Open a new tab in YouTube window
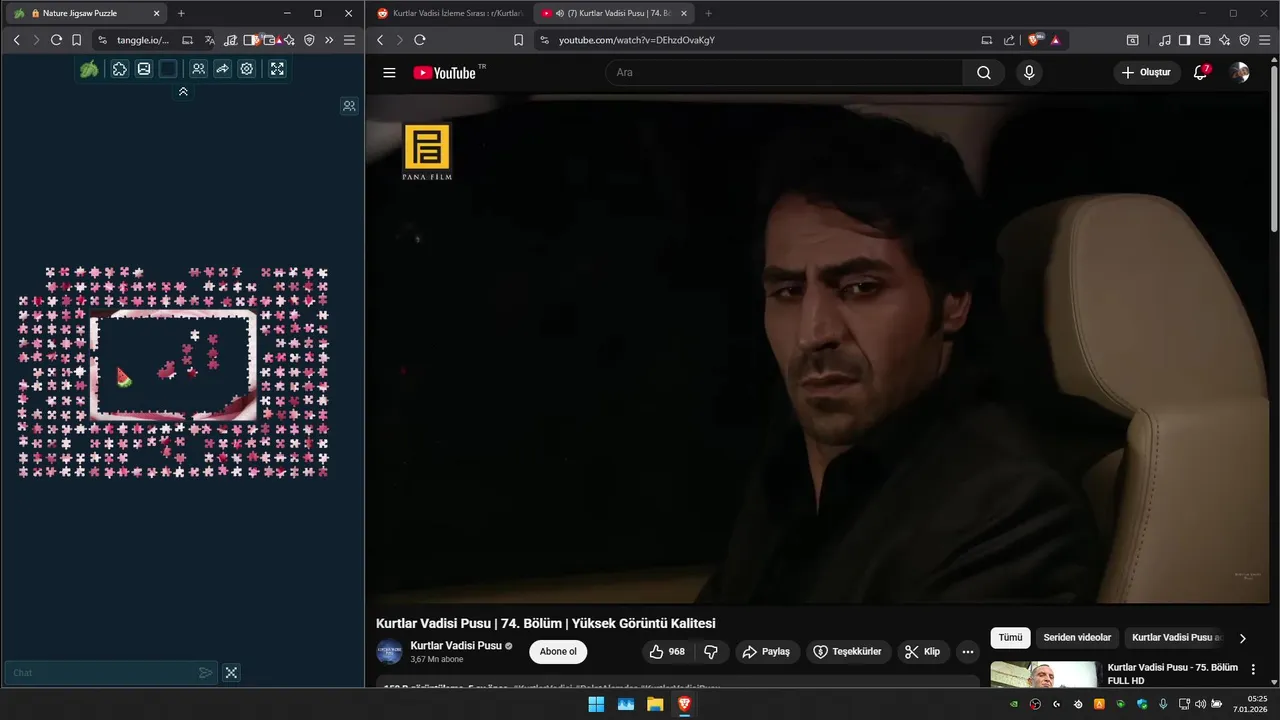The height and width of the screenshot is (720, 1280). [709, 13]
